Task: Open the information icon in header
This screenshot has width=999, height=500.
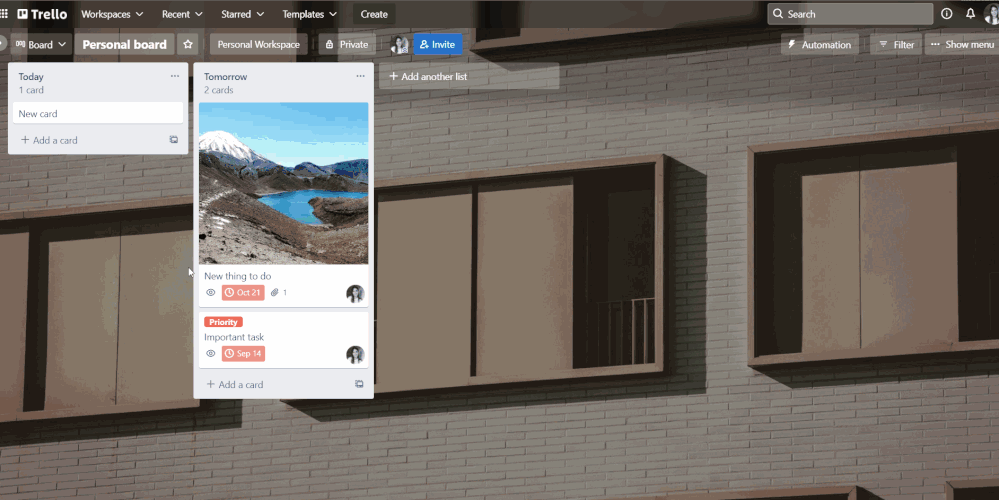Action: coord(947,14)
